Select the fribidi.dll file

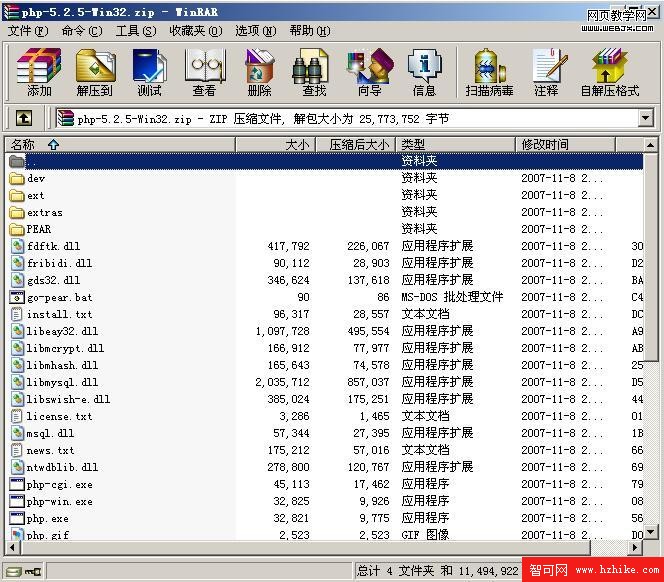coord(59,263)
